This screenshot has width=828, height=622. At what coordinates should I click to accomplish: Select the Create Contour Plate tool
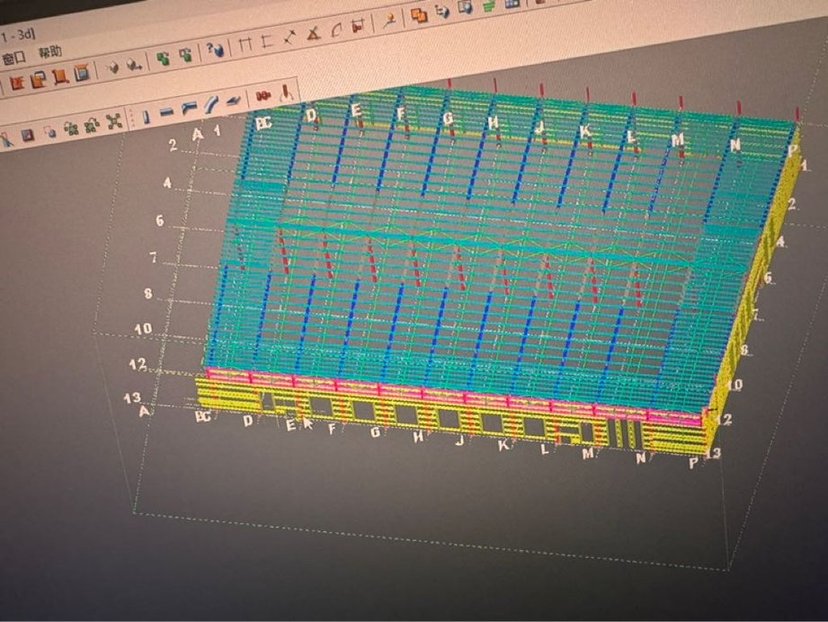pyautogui.click(x=233, y=100)
